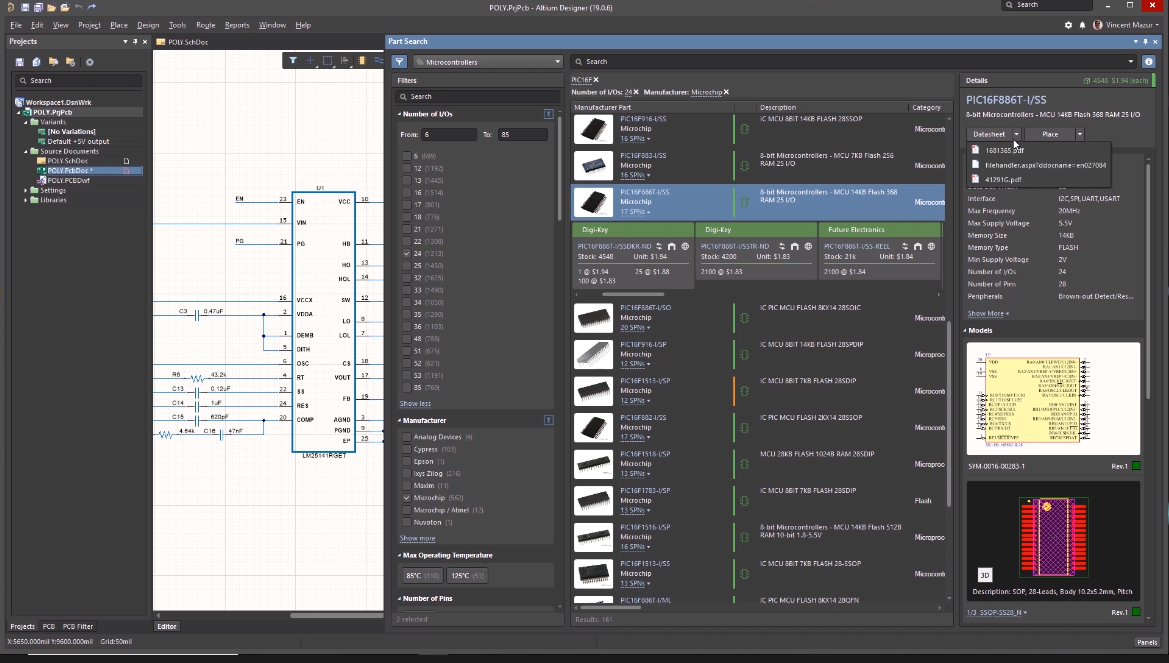
Task: Switch to the POLY.SchDoc document tab
Action: tap(182, 42)
